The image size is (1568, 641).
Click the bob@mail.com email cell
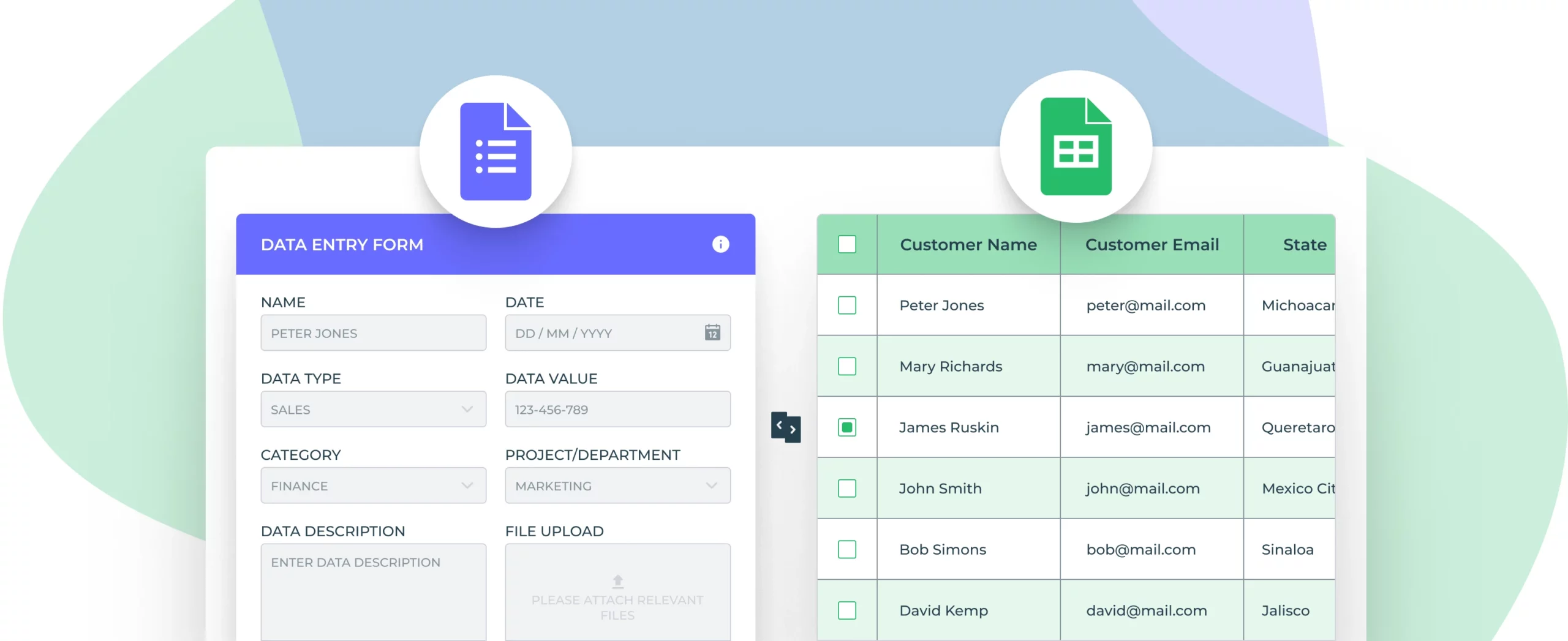[x=1152, y=549]
